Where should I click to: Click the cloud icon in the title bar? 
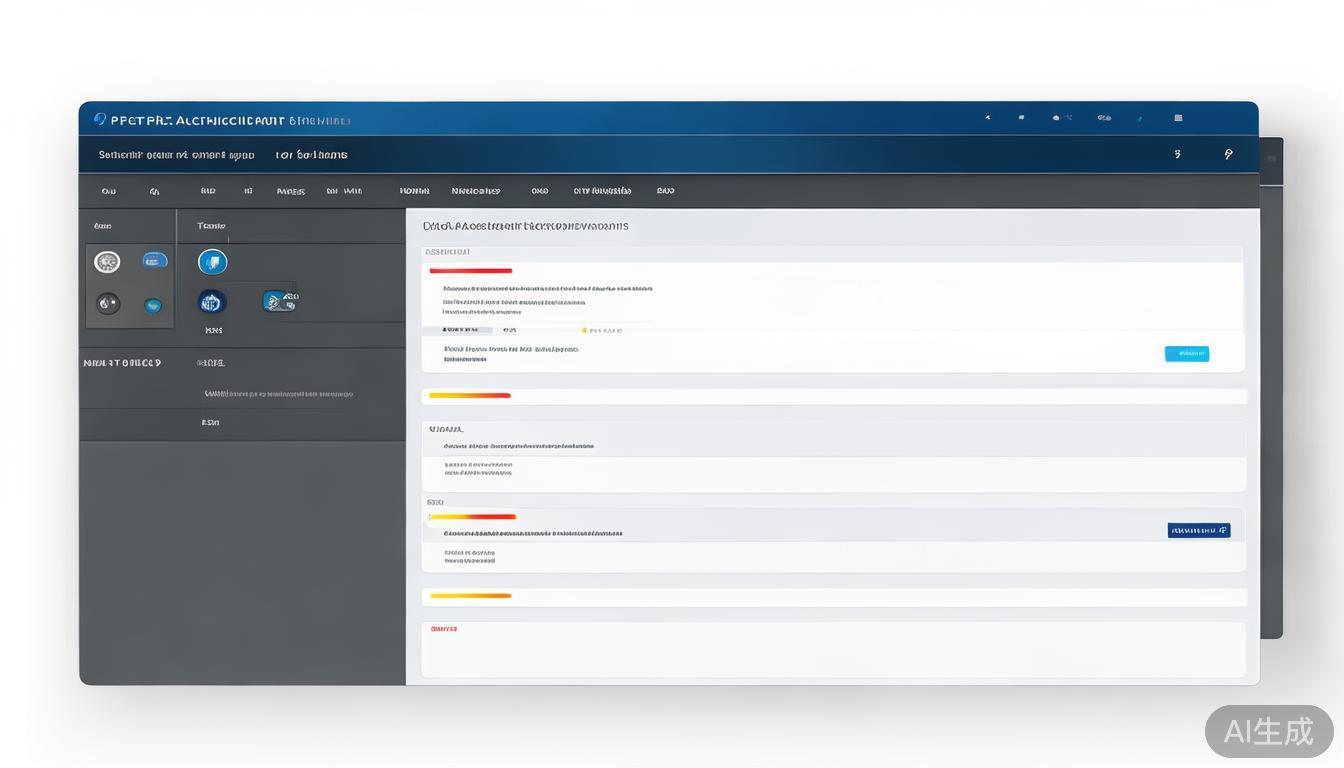click(1056, 118)
